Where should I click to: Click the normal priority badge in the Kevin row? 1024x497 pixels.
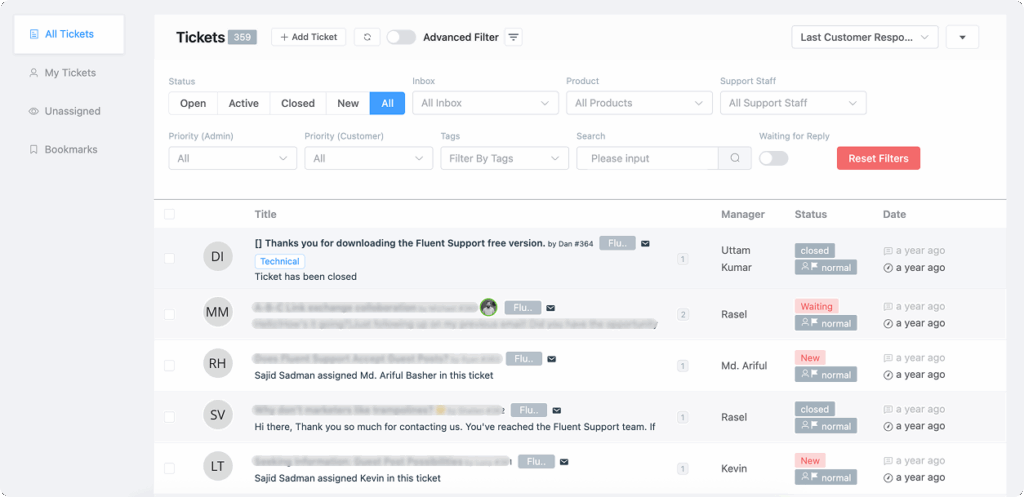tap(825, 477)
